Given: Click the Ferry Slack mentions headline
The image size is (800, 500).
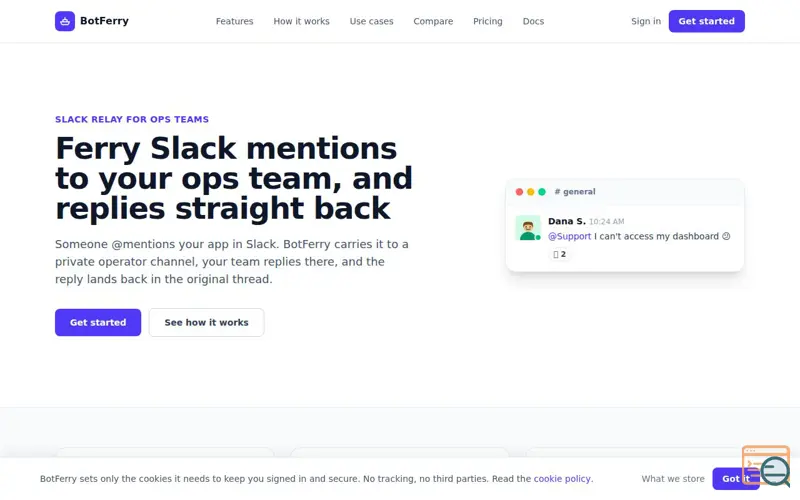Looking at the screenshot, I should click(234, 178).
